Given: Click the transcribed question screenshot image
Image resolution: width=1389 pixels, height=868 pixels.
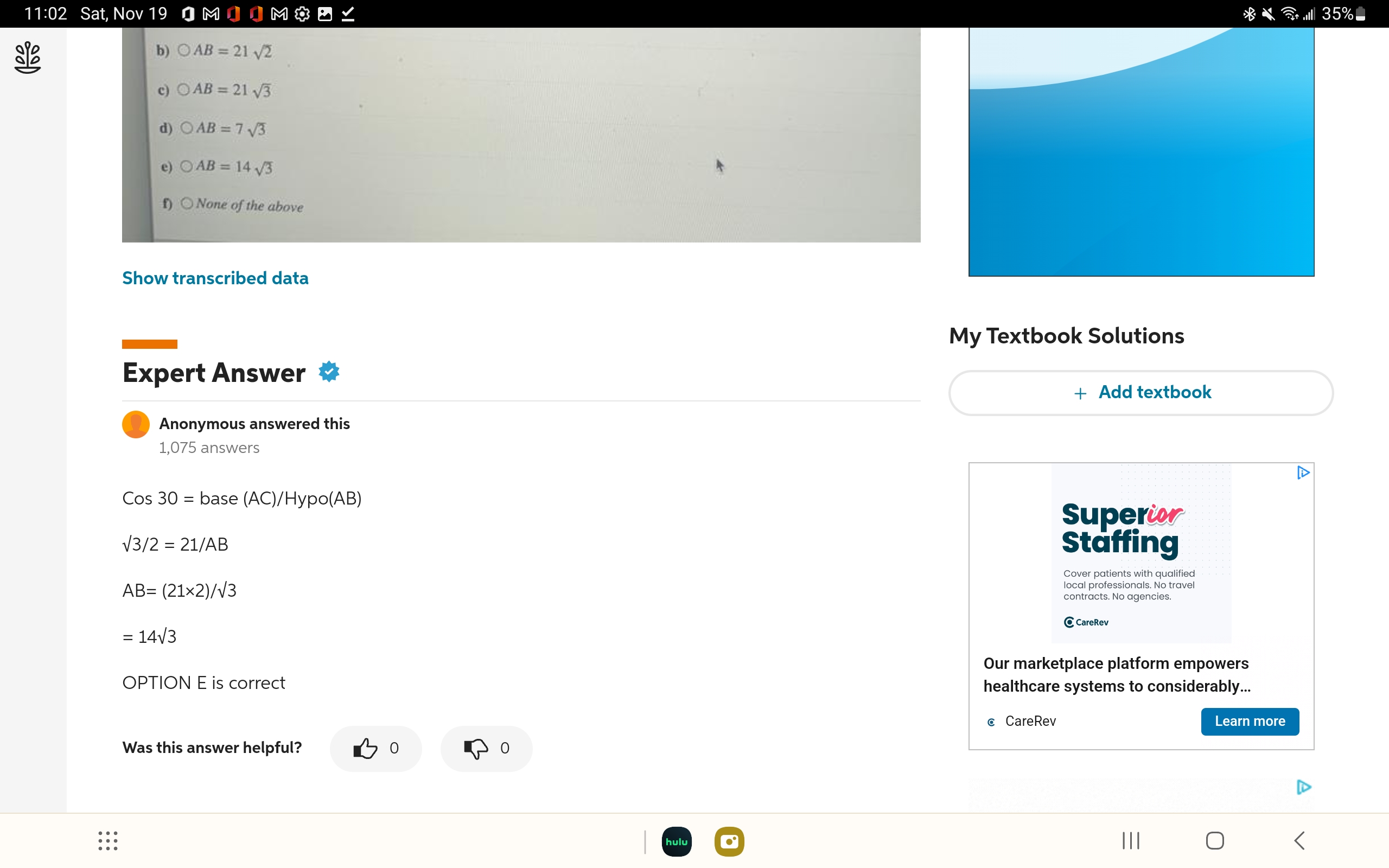Looking at the screenshot, I should (521, 136).
